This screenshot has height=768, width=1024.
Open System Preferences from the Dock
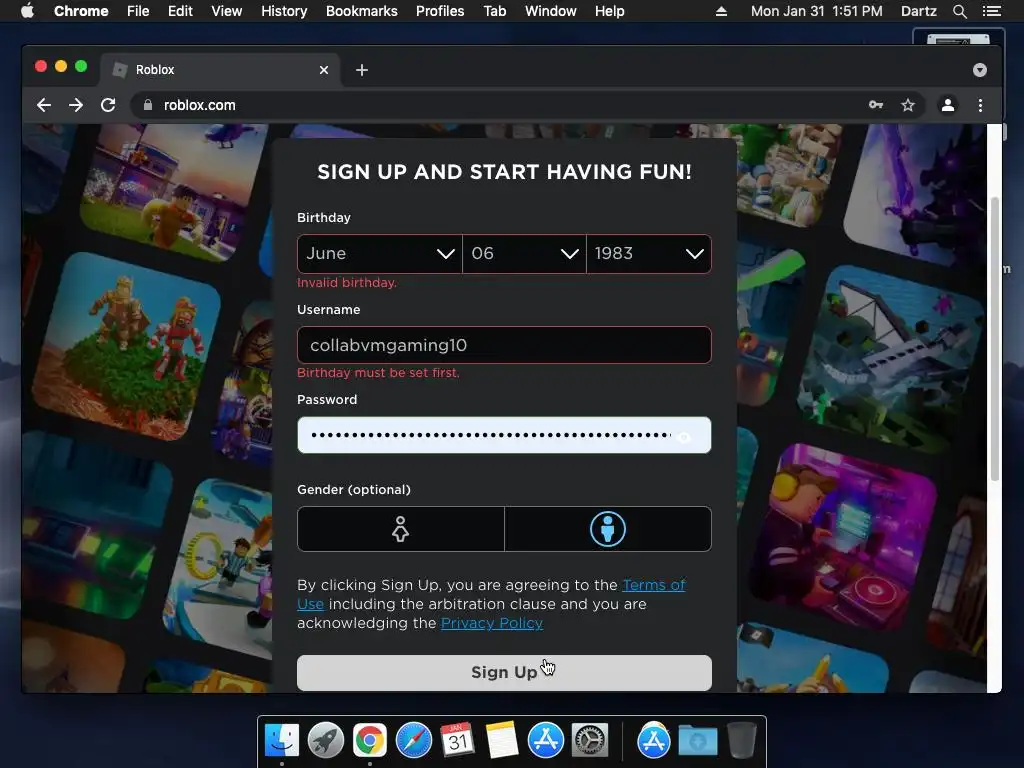pos(590,741)
